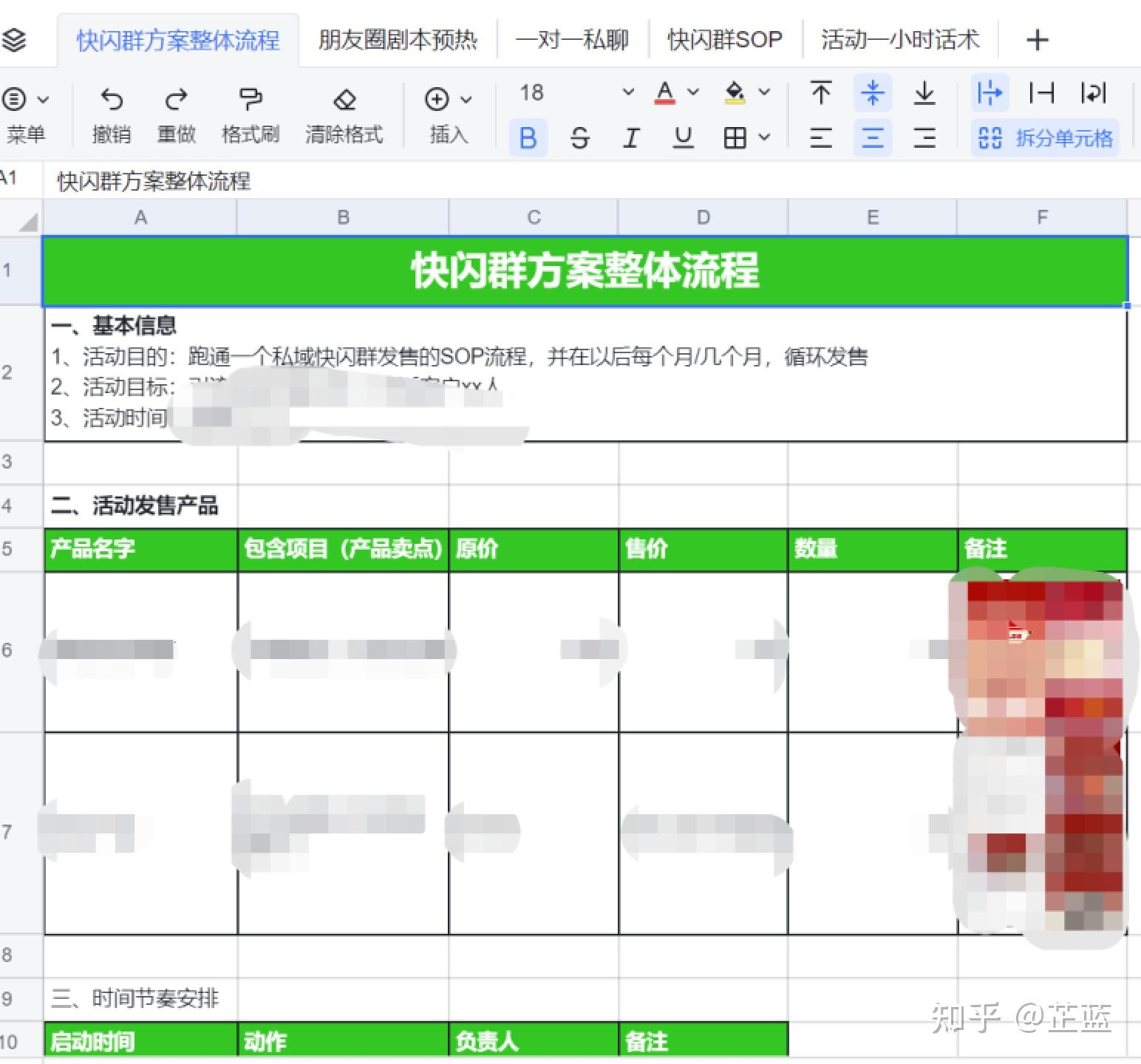Select the 一、基本信息 merged cell
The height and width of the screenshot is (1064, 1141).
[585, 373]
